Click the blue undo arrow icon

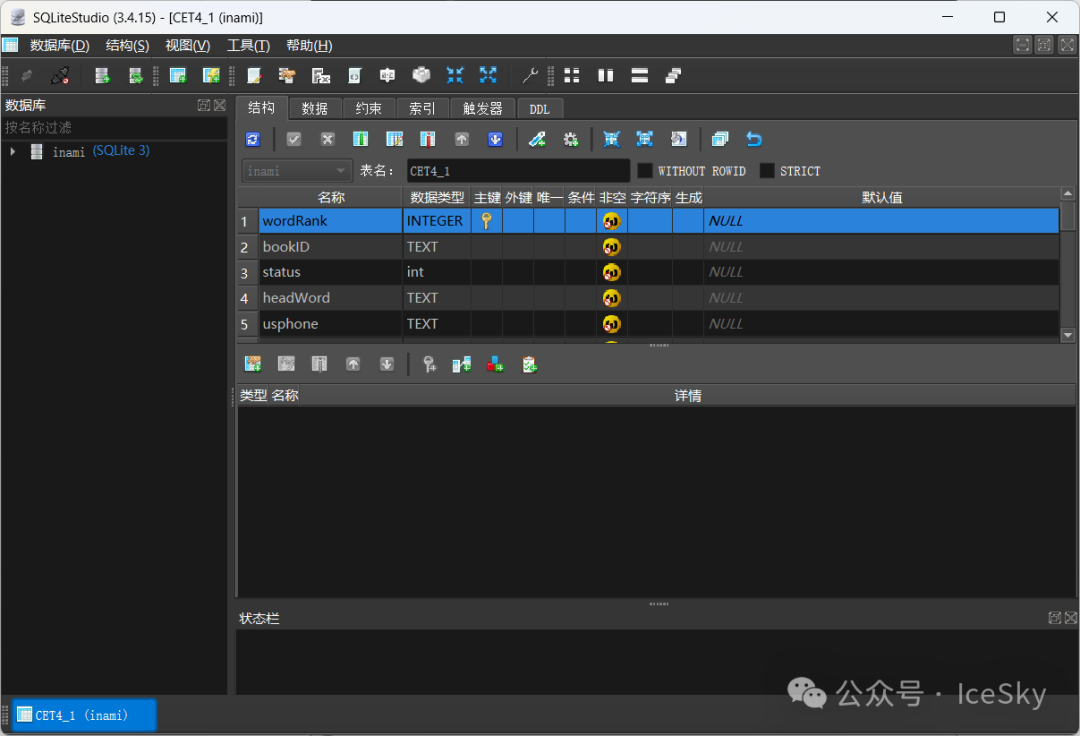click(754, 139)
